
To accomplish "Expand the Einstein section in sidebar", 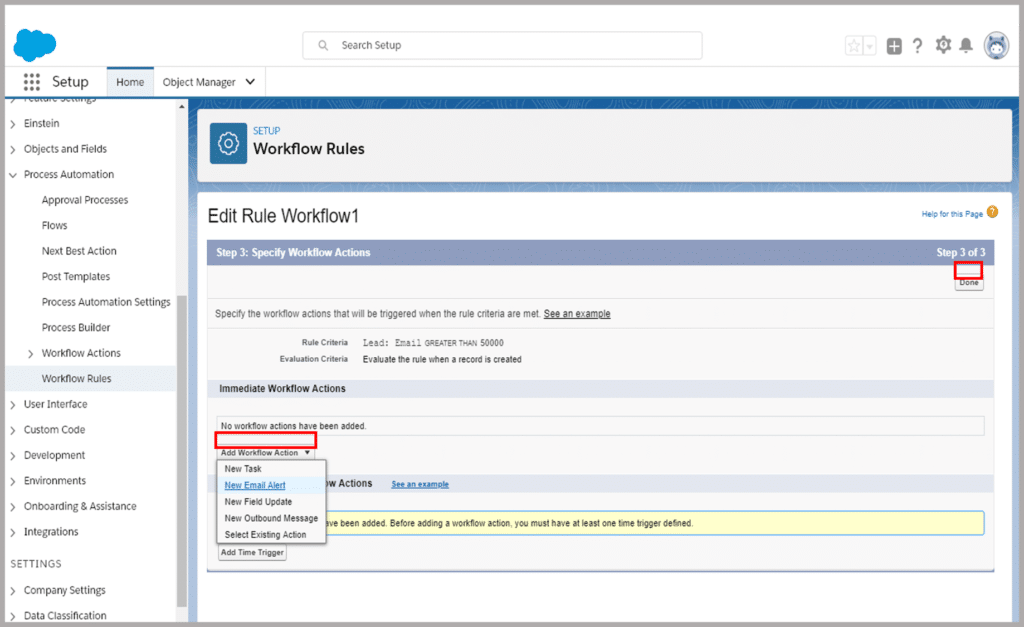I will point(13,124).
